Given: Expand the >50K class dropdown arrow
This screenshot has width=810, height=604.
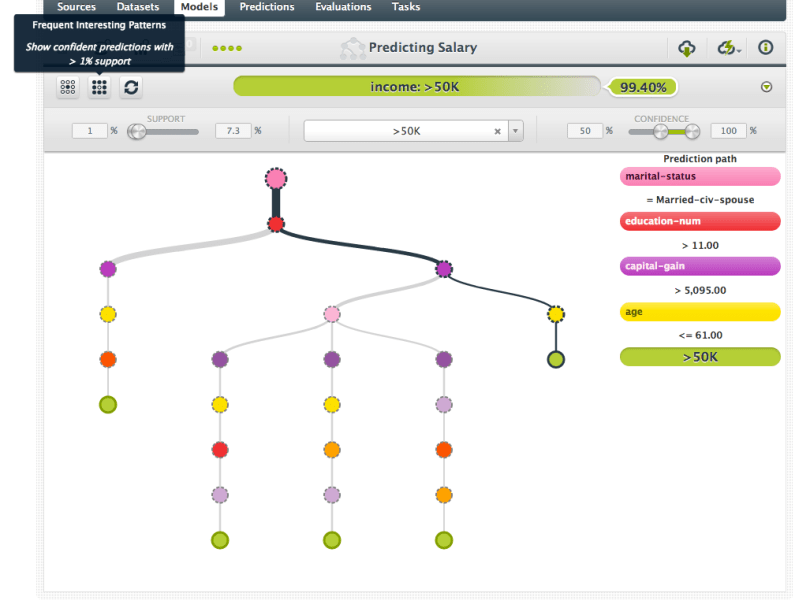Looking at the screenshot, I should point(515,131).
